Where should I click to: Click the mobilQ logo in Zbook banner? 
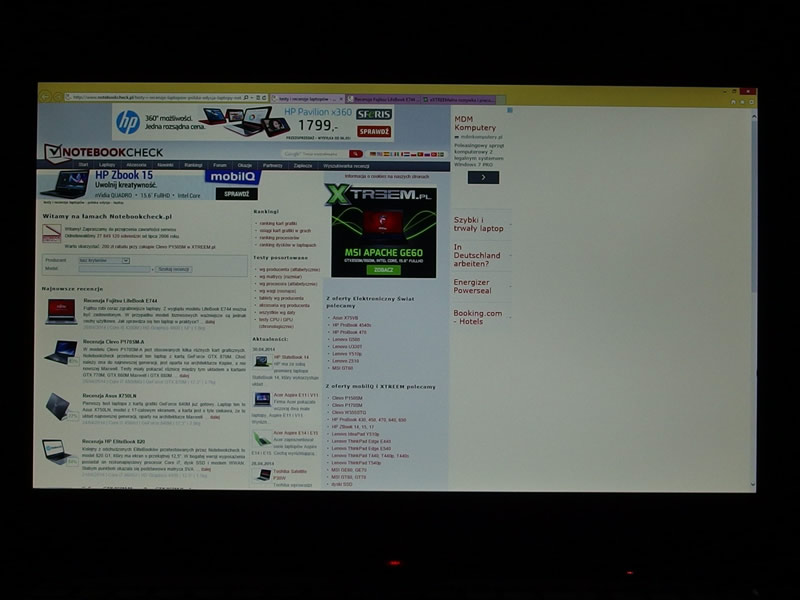[x=233, y=177]
